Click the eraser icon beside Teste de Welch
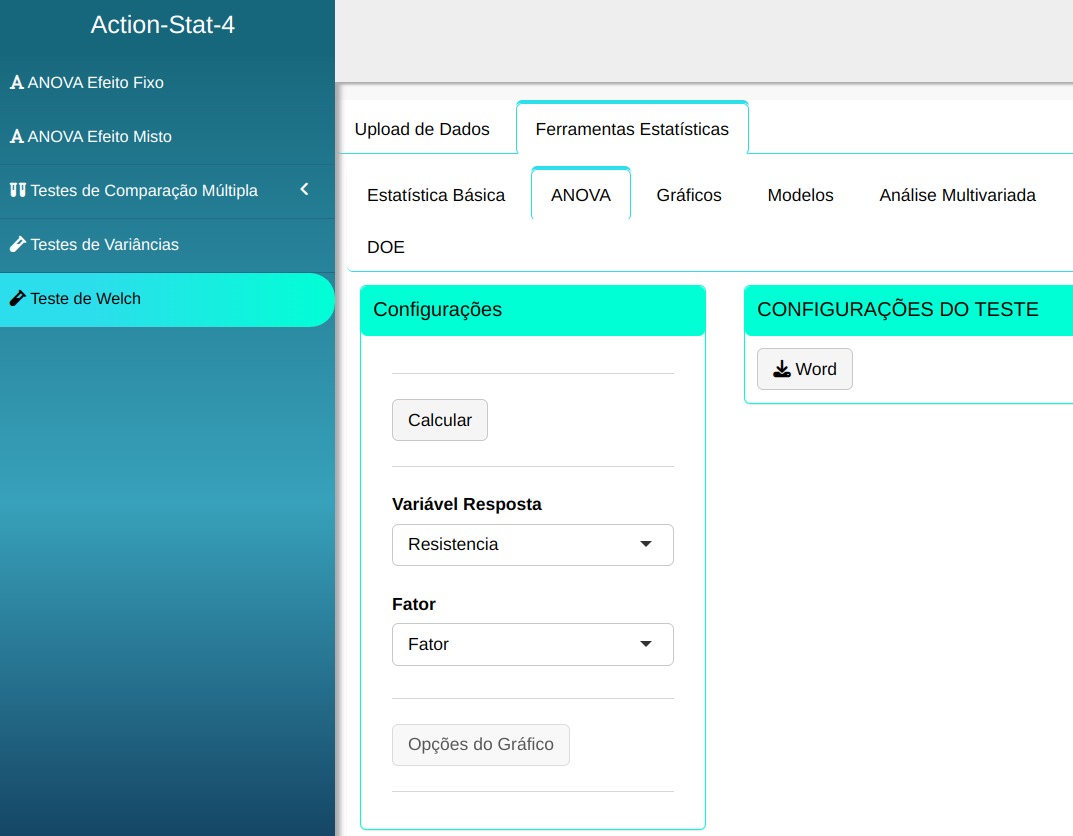Image resolution: width=1073 pixels, height=836 pixels. pos(17,299)
